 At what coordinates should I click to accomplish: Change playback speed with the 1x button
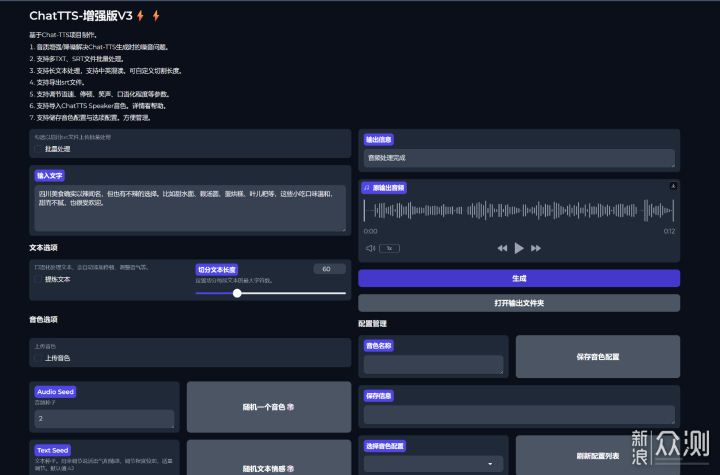(x=389, y=249)
